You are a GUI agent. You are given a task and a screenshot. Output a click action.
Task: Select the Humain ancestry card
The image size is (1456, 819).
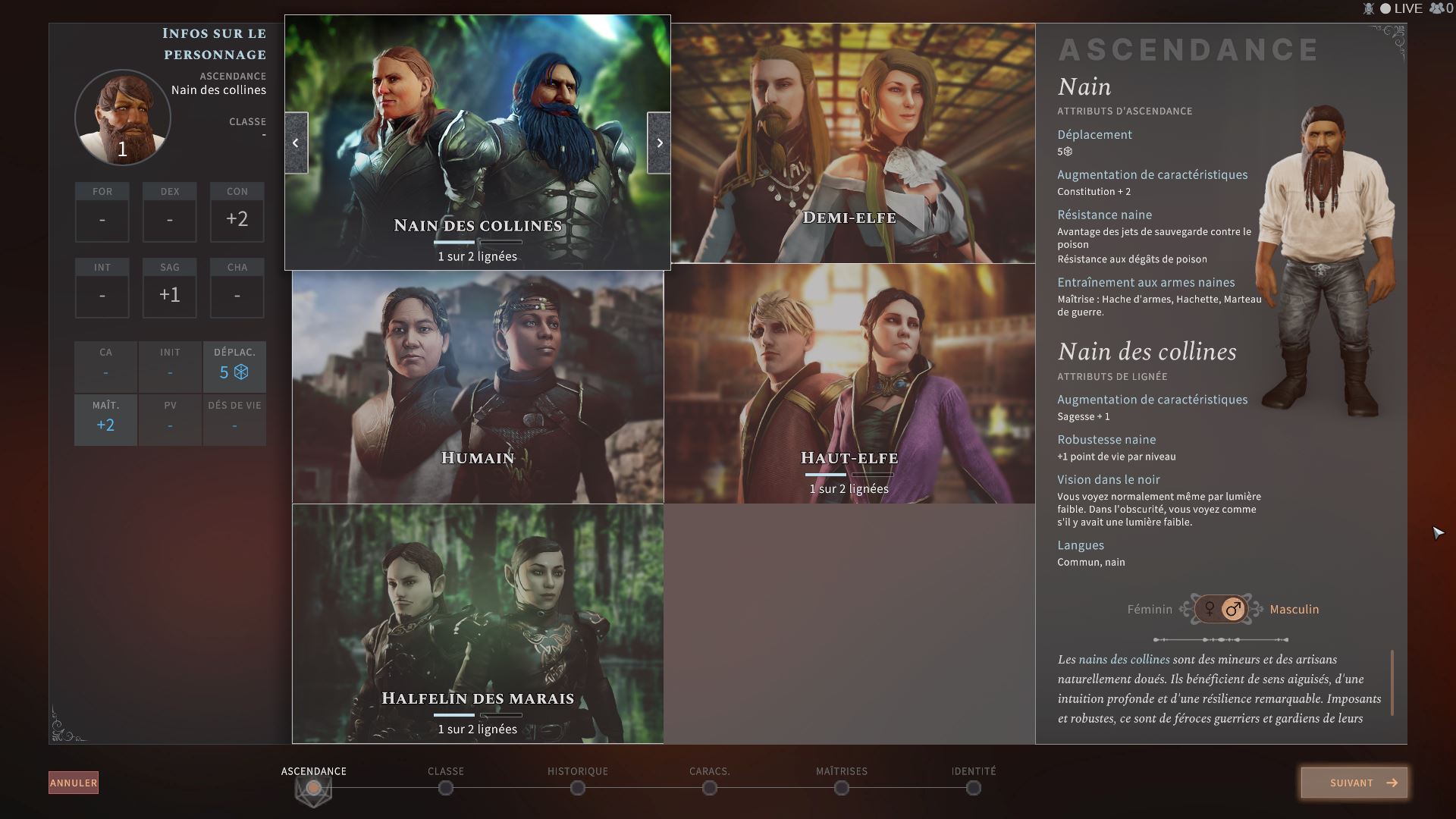[x=478, y=387]
